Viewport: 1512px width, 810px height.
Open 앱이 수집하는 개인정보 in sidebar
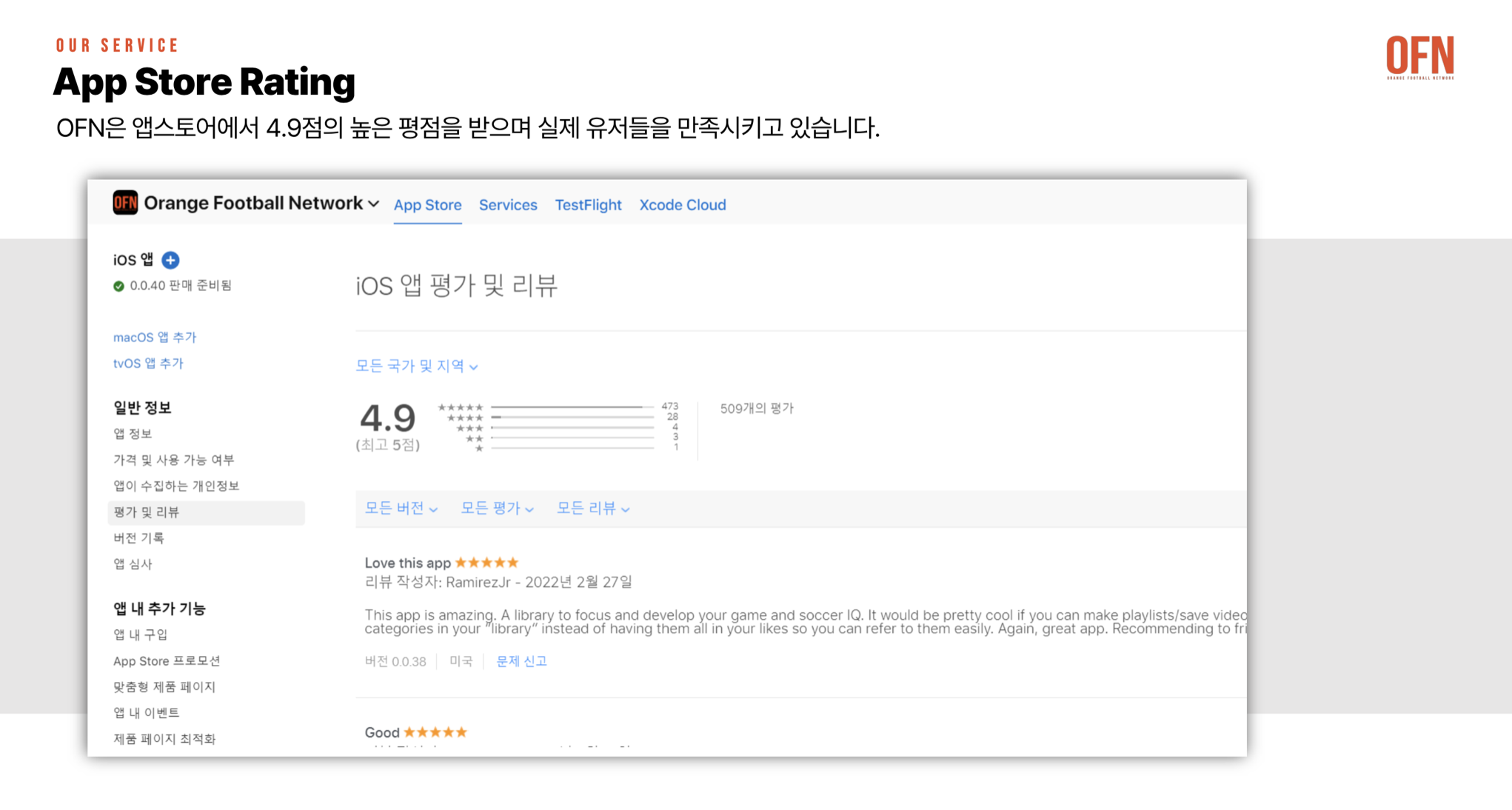[x=176, y=486]
